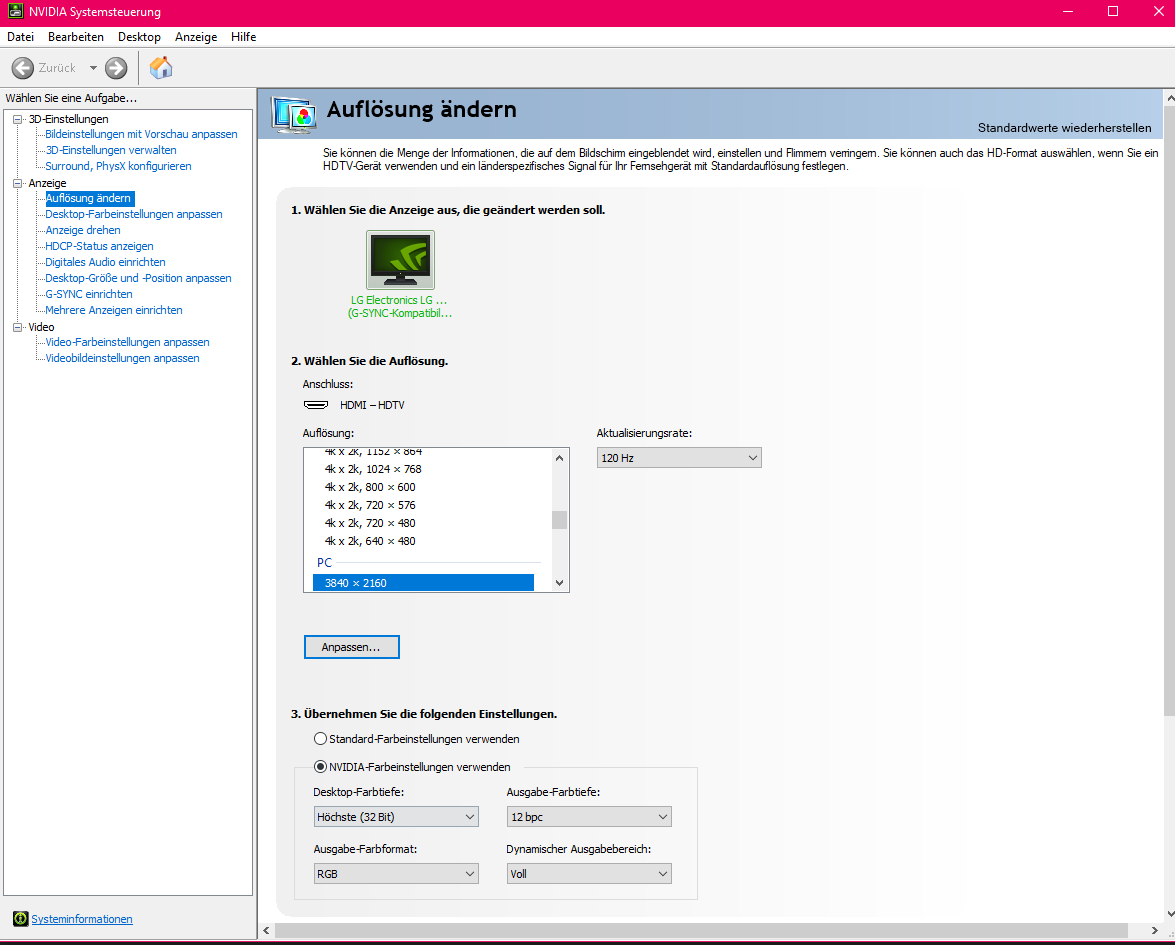Viewport: 1175px width, 945px height.
Task: Open Videobildeinstellungen anpassen
Action: click(x=122, y=358)
